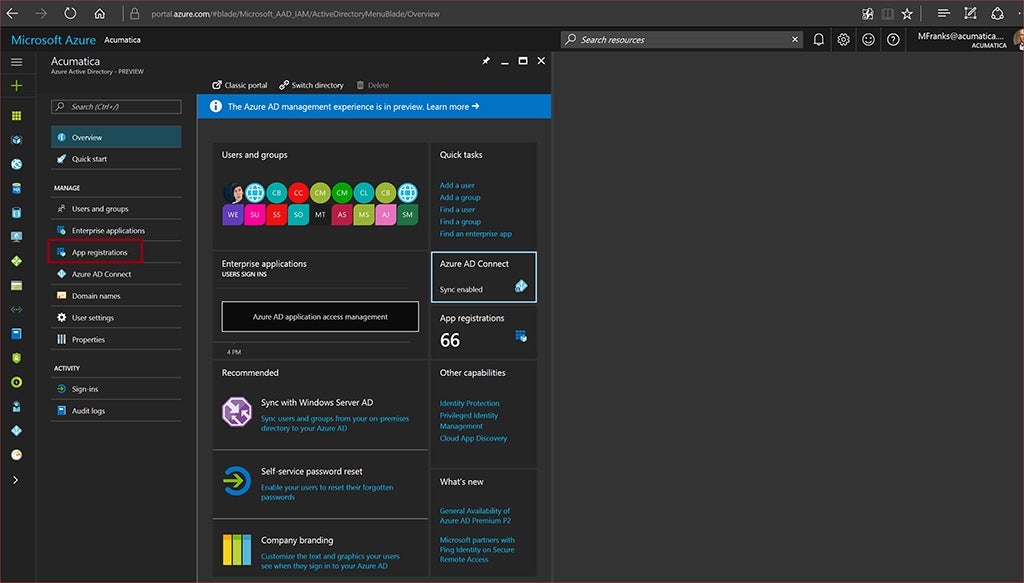1024x583 pixels.
Task: Open the notifications bell icon
Action: point(818,40)
